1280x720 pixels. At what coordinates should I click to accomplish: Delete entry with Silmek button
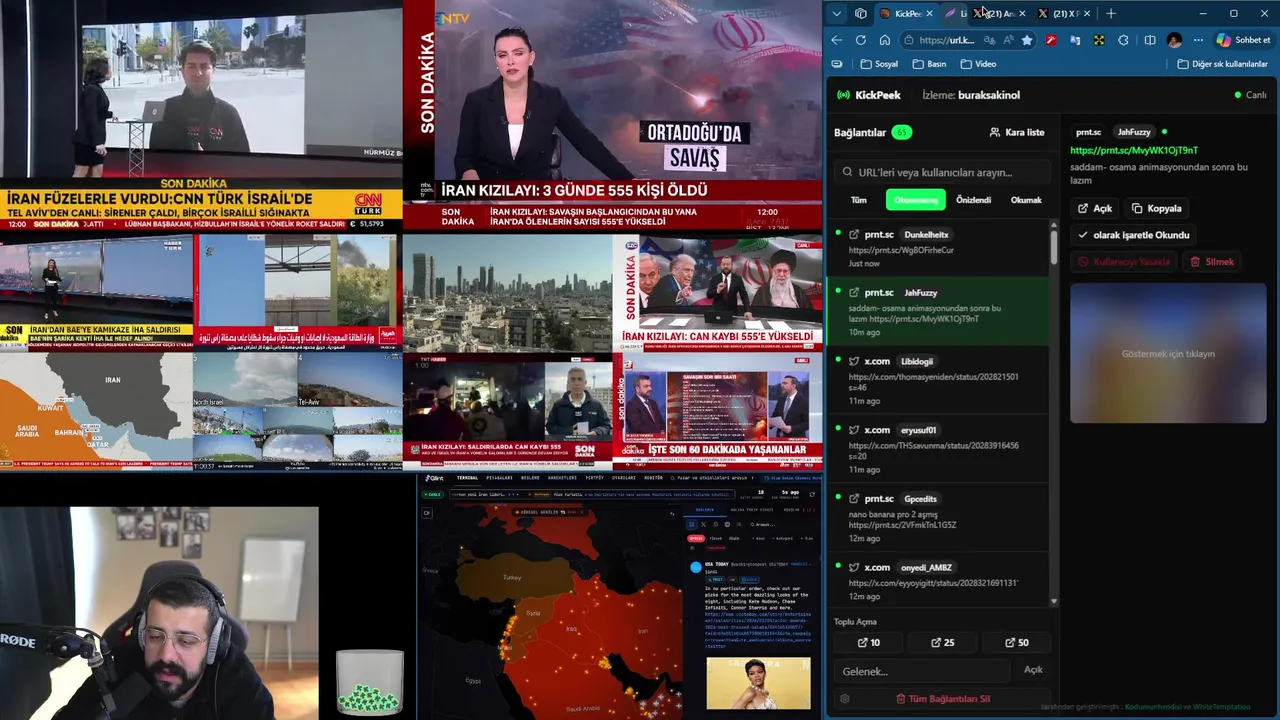click(1212, 262)
